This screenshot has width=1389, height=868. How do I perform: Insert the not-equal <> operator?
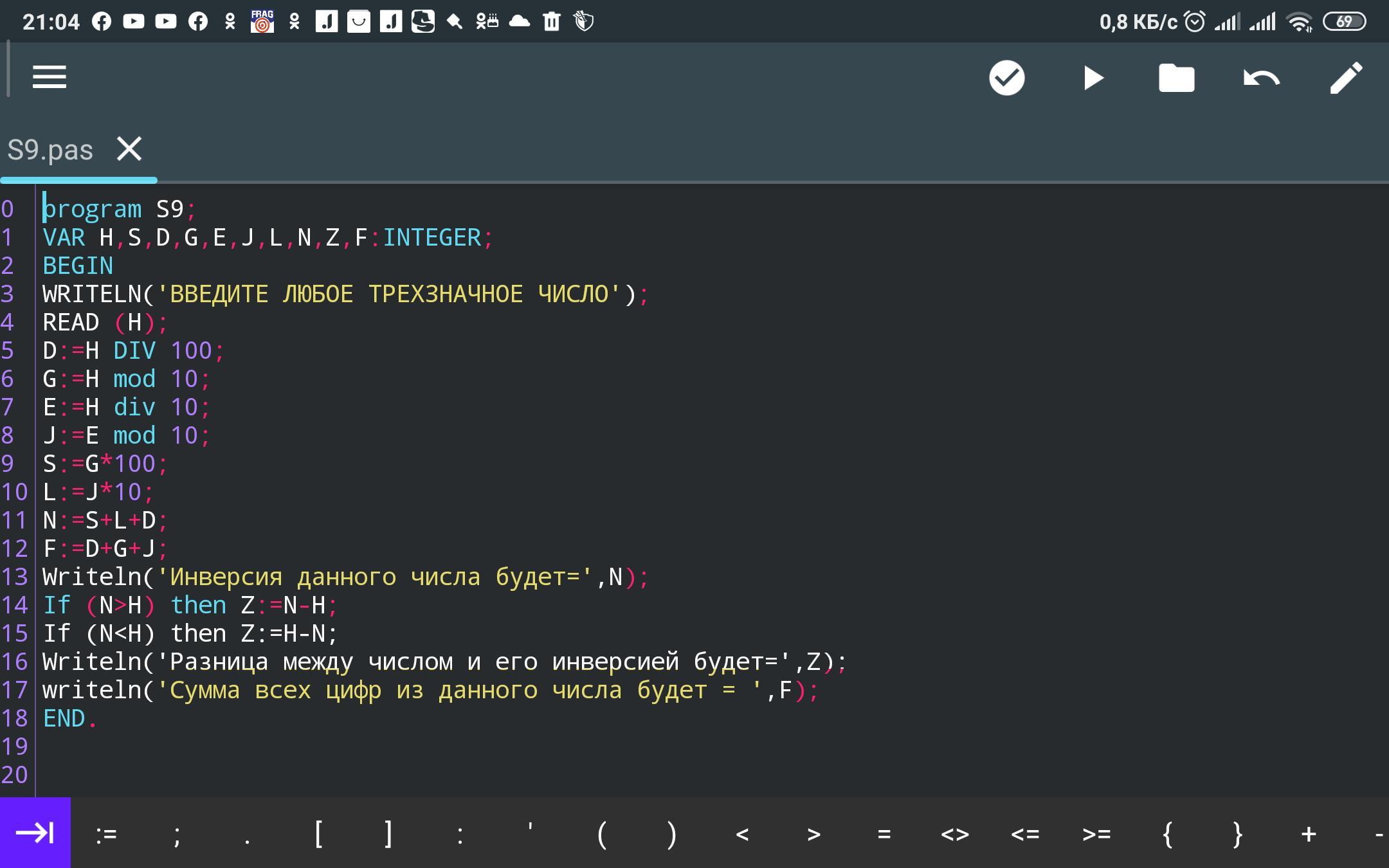click(954, 834)
